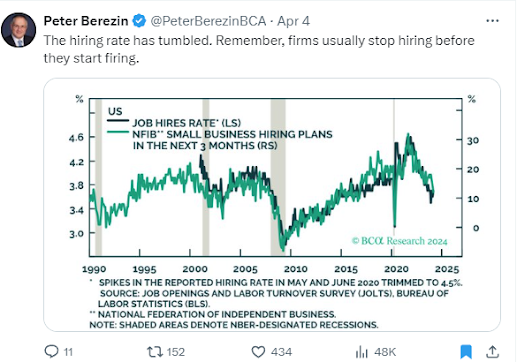This screenshot has height=362, width=517.
Task: Click the 48K views count
Action: (x=385, y=352)
